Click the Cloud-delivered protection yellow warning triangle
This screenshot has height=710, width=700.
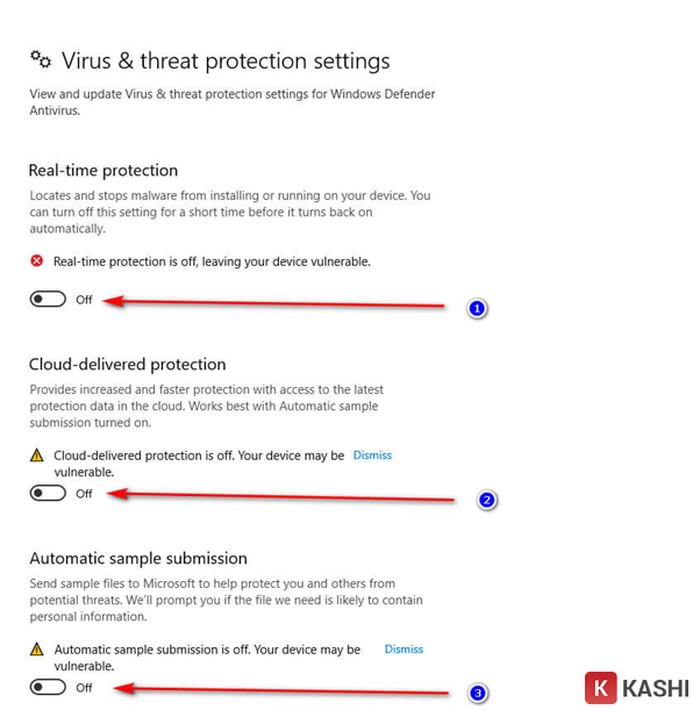(37, 456)
